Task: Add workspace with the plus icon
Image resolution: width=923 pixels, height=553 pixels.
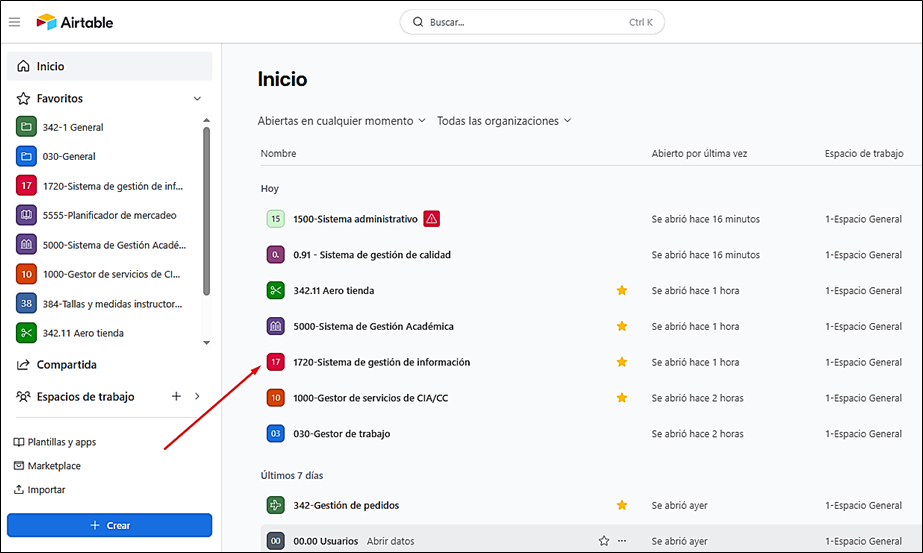Action: 176,396
